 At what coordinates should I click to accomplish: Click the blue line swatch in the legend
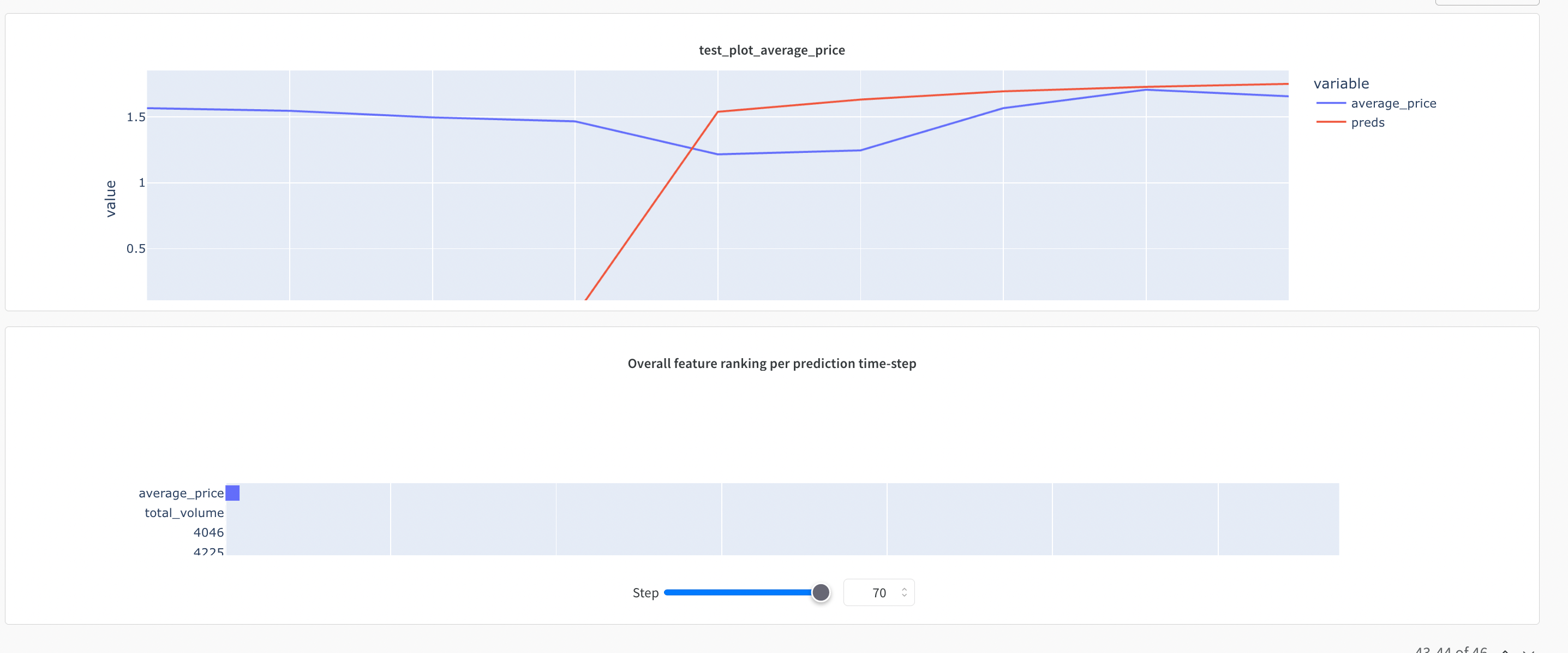click(x=1331, y=104)
